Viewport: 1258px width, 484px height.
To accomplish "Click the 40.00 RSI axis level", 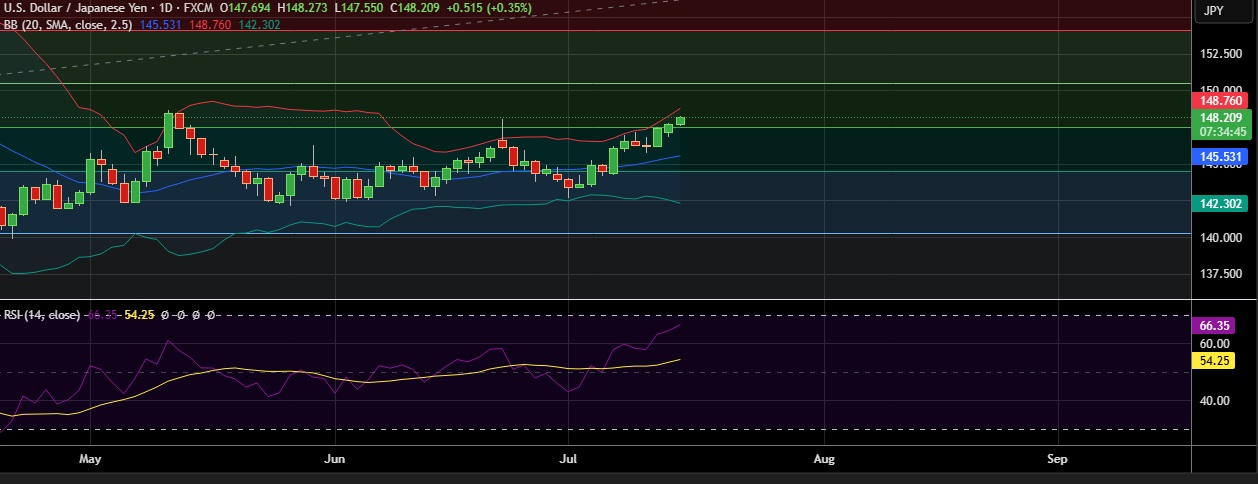I will coord(1216,401).
